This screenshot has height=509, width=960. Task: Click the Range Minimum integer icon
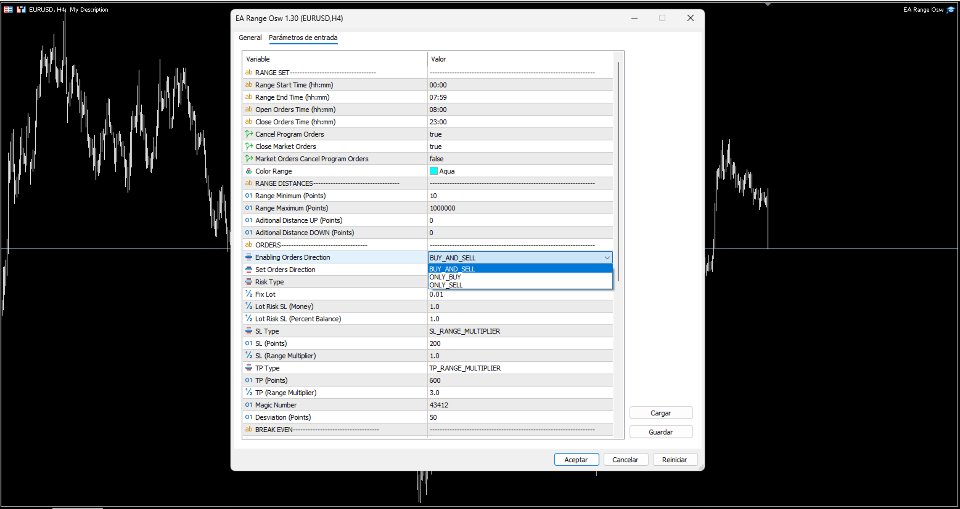pos(249,196)
